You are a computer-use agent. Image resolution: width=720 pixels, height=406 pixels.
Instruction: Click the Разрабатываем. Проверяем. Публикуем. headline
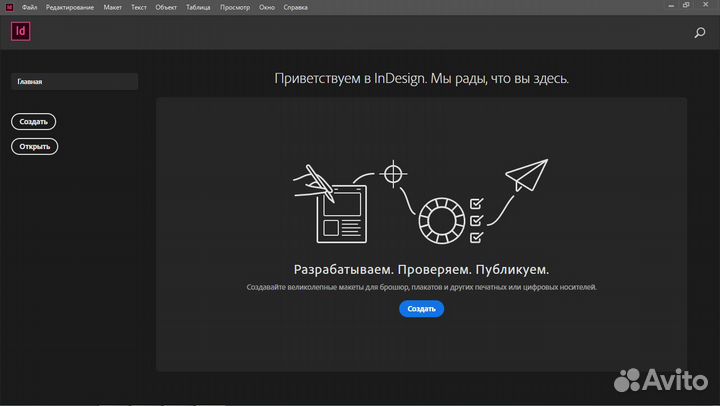[x=422, y=269]
